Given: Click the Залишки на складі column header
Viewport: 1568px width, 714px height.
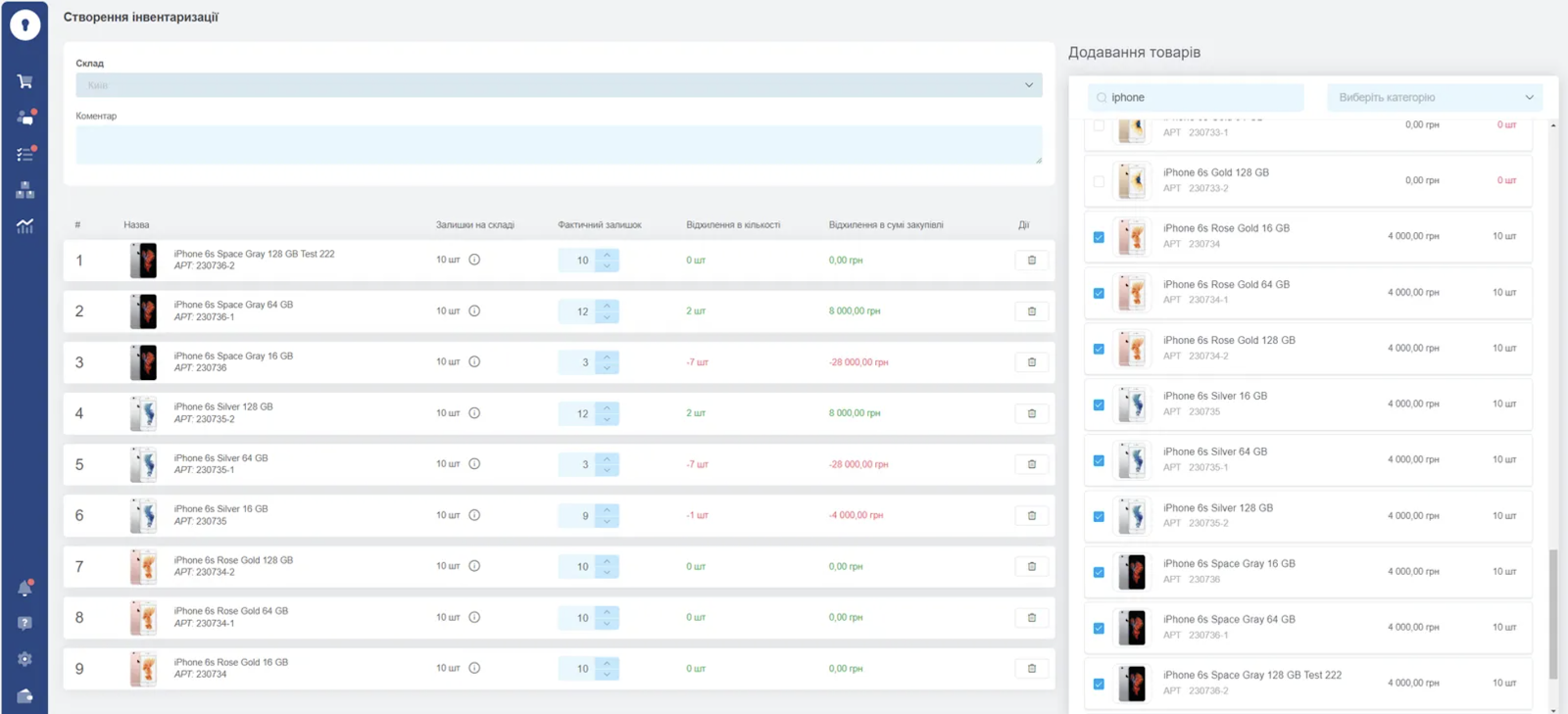Looking at the screenshot, I should click(475, 225).
